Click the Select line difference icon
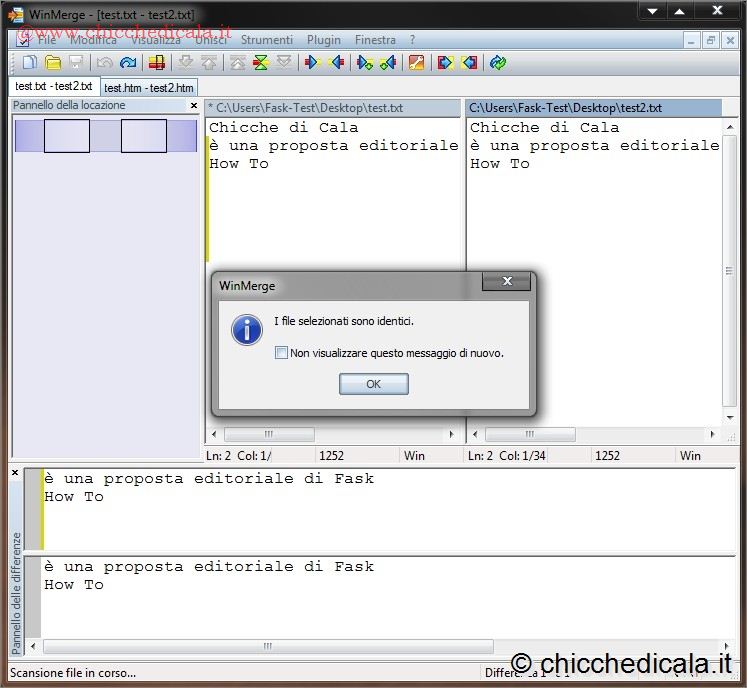Viewport: 747px width, 688px height. 157,63
